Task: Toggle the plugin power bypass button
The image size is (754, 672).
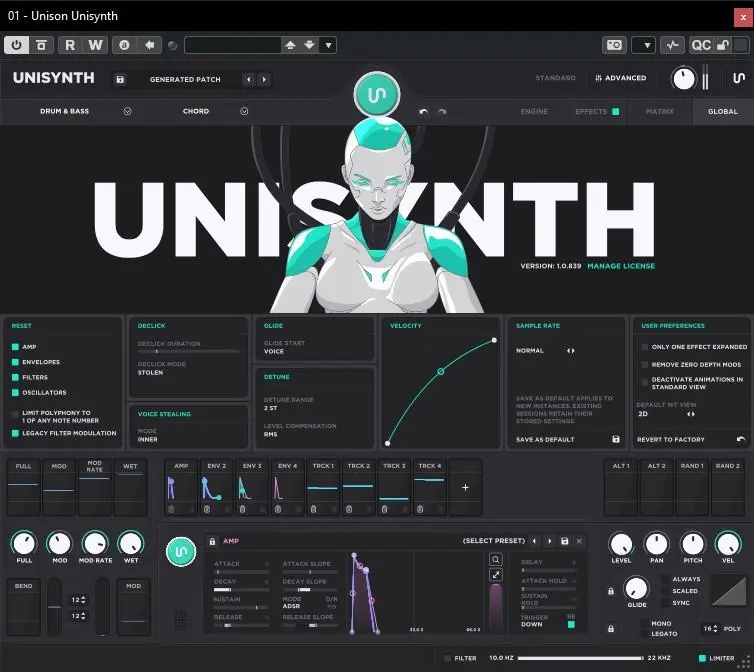Action: click(16, 45)
